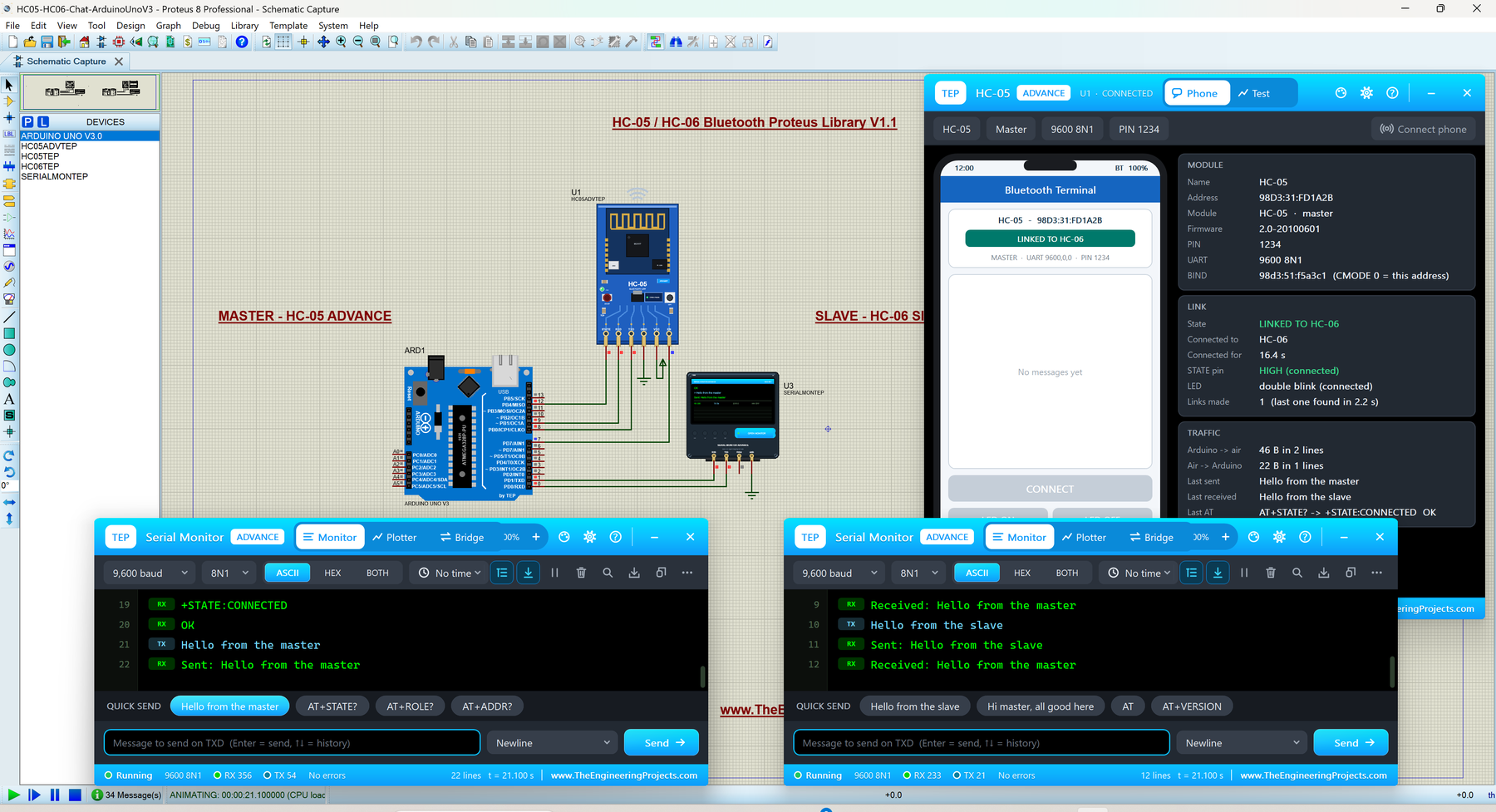Click message input field in right Serial Monitor
The width and height of the screenshot is (1496, 812).
coord(982,743)
